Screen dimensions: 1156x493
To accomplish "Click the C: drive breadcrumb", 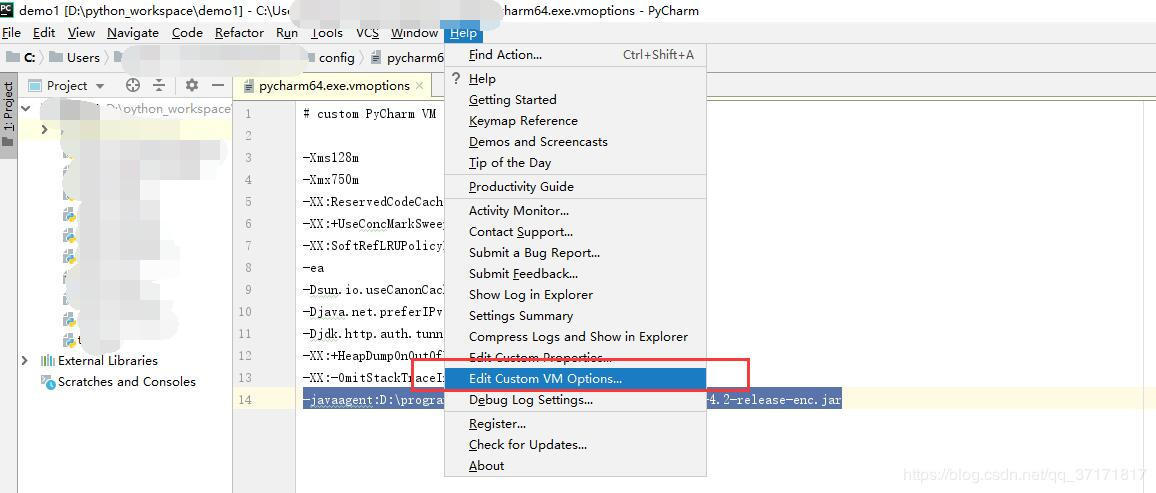I will click(20, 57).
